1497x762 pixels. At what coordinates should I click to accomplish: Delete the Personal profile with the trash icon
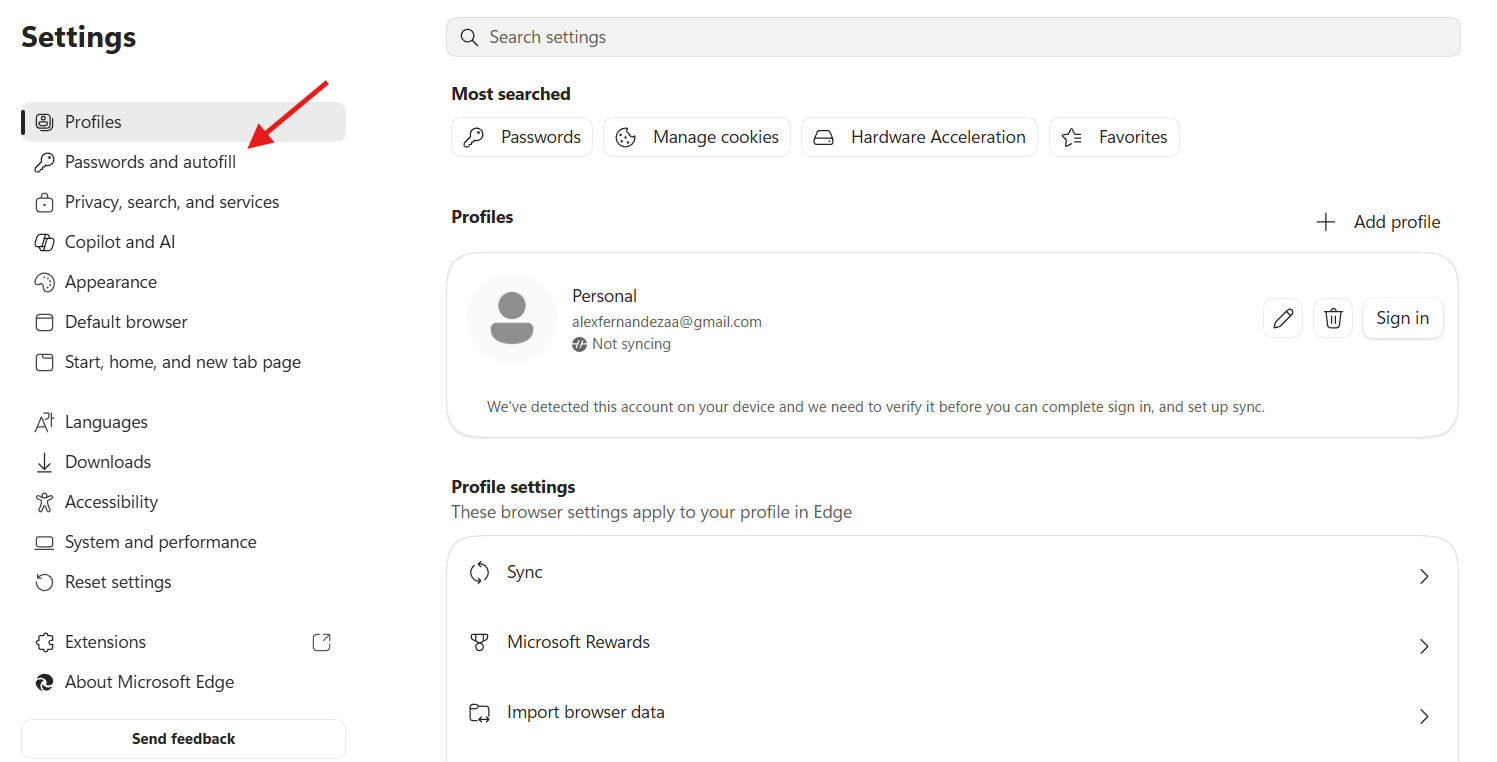tap(1333, 318)
